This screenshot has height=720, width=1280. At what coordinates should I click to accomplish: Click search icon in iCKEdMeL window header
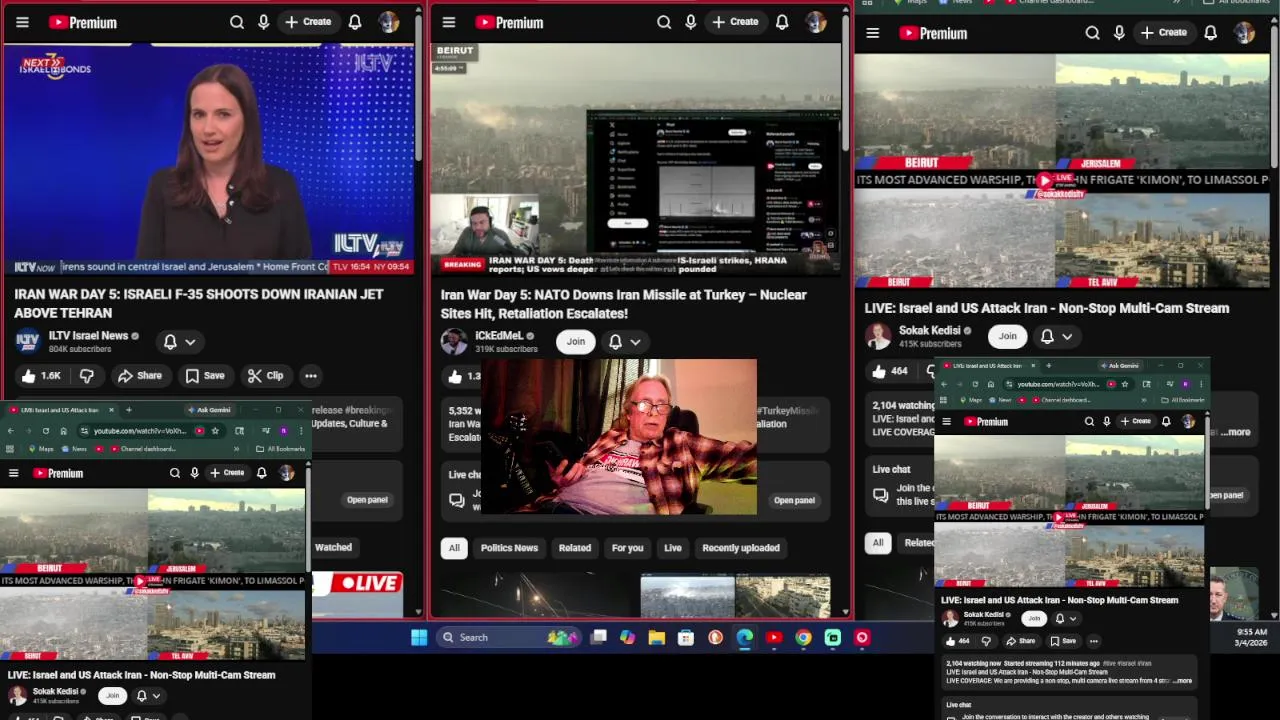tap(664, 22)
